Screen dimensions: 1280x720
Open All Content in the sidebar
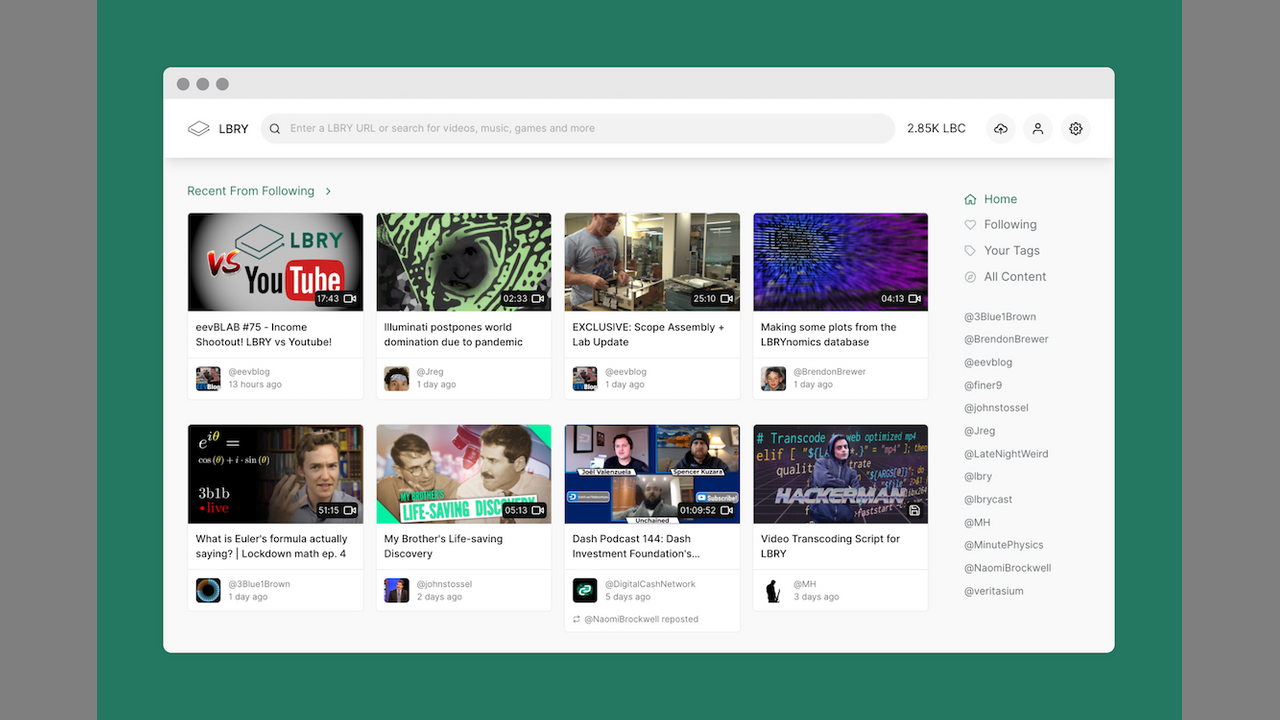1014,277
